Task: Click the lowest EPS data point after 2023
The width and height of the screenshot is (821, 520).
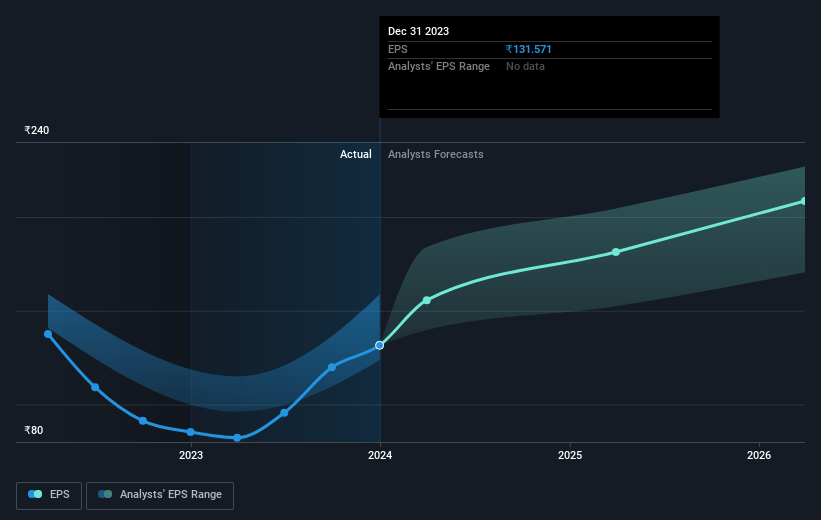Action: tap(237, 438)
